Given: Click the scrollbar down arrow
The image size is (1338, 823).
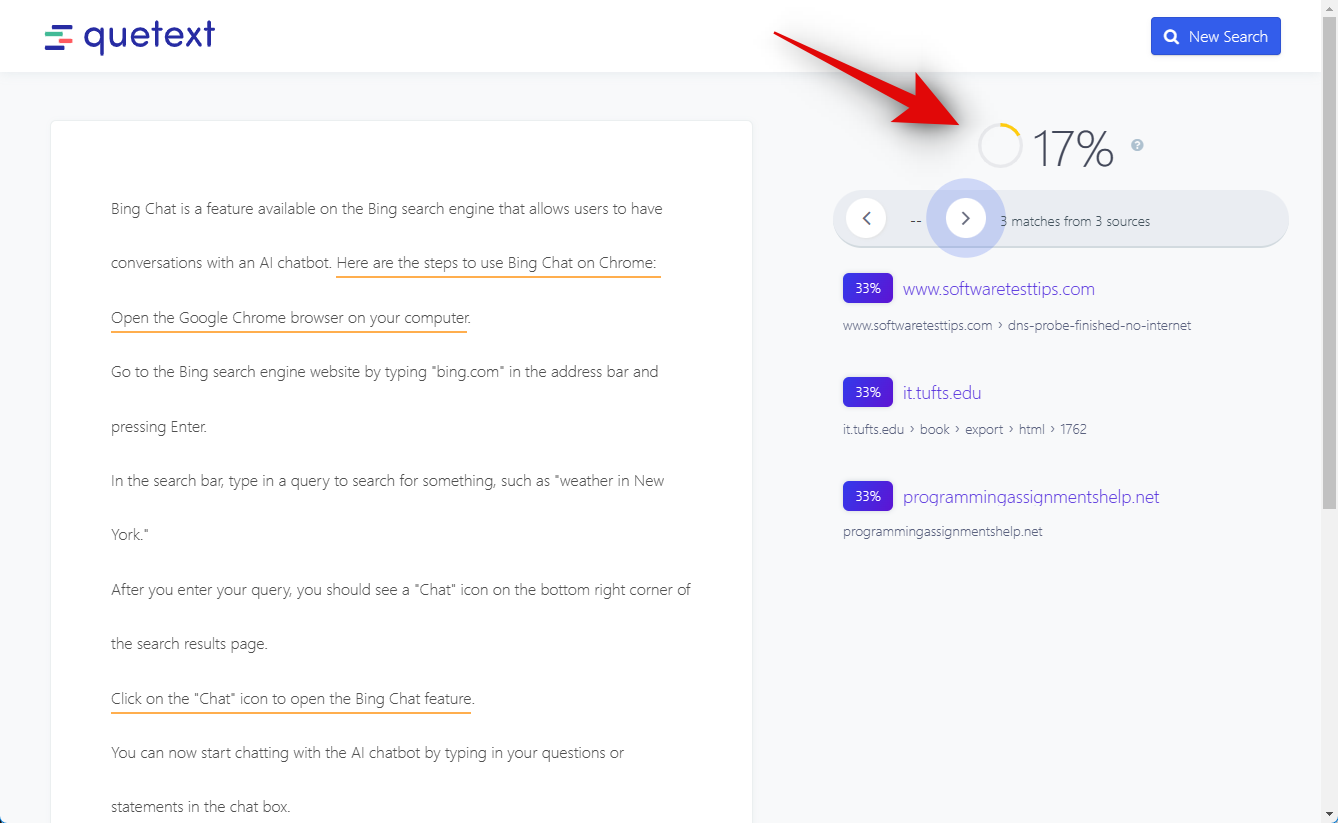Looking at the screenshot, I should point(1329,814).
